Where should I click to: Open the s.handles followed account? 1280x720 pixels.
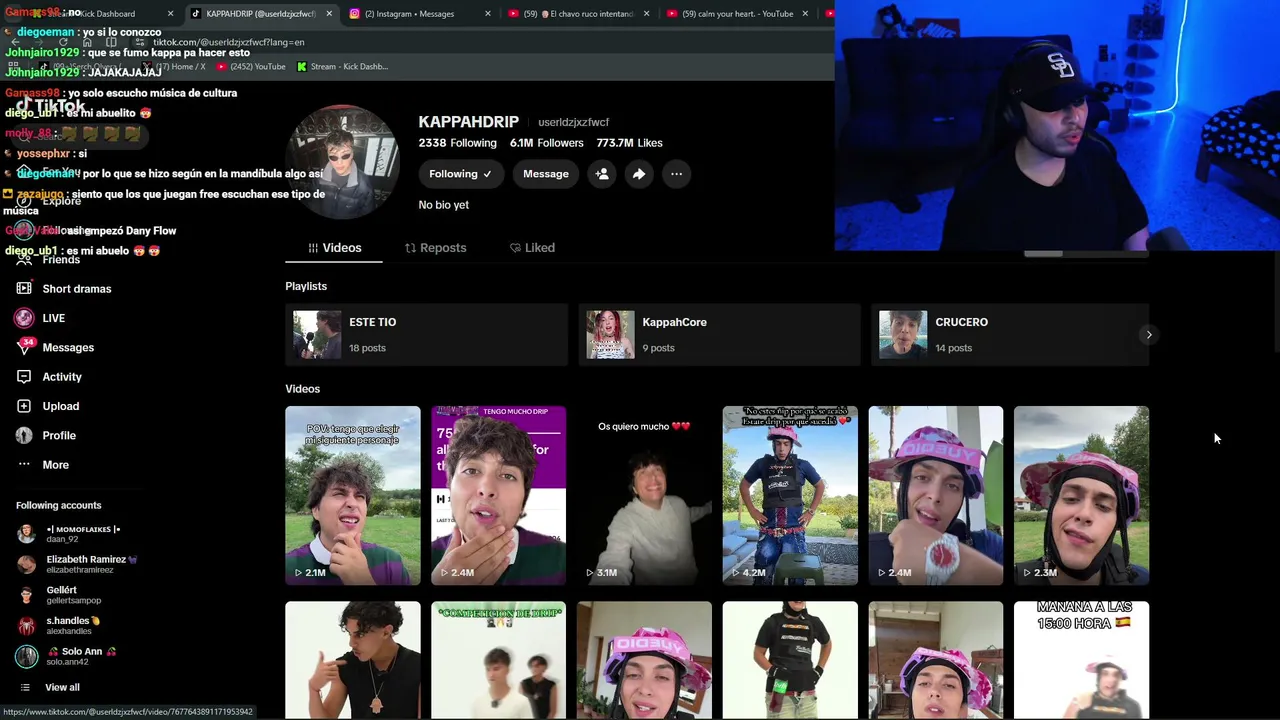[x=58, y=625]
